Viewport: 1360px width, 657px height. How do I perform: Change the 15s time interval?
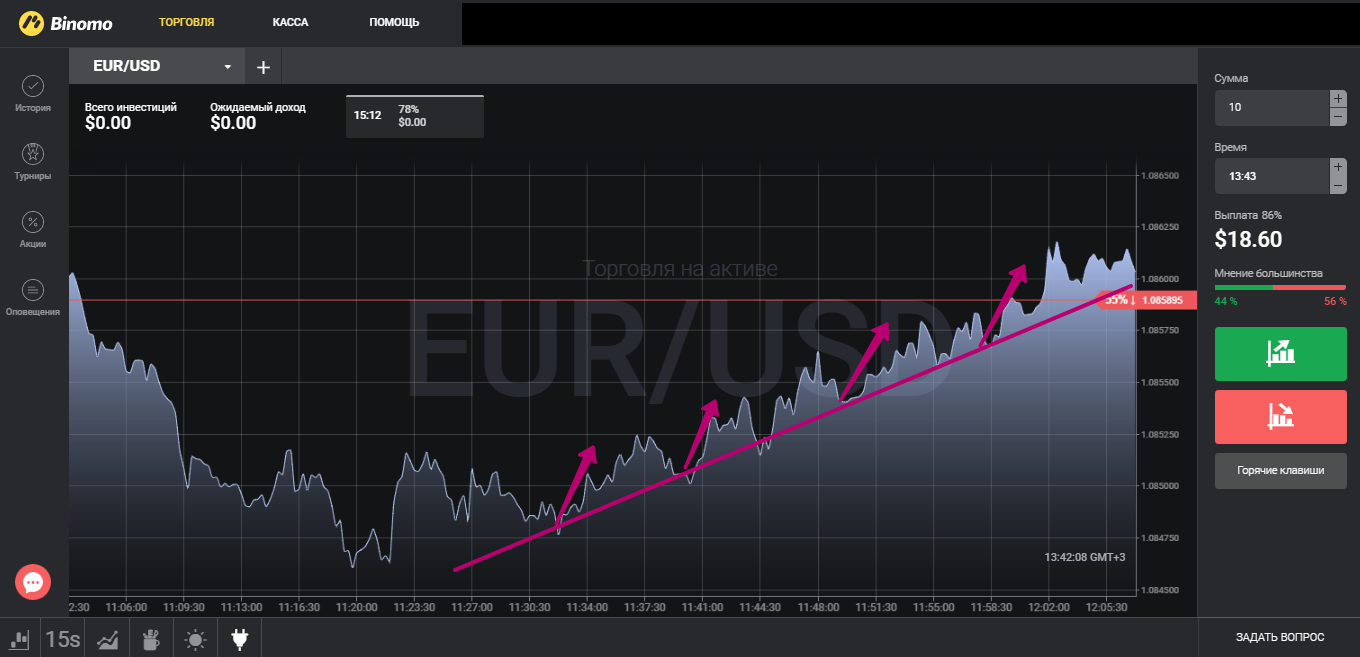pos(63,639)
